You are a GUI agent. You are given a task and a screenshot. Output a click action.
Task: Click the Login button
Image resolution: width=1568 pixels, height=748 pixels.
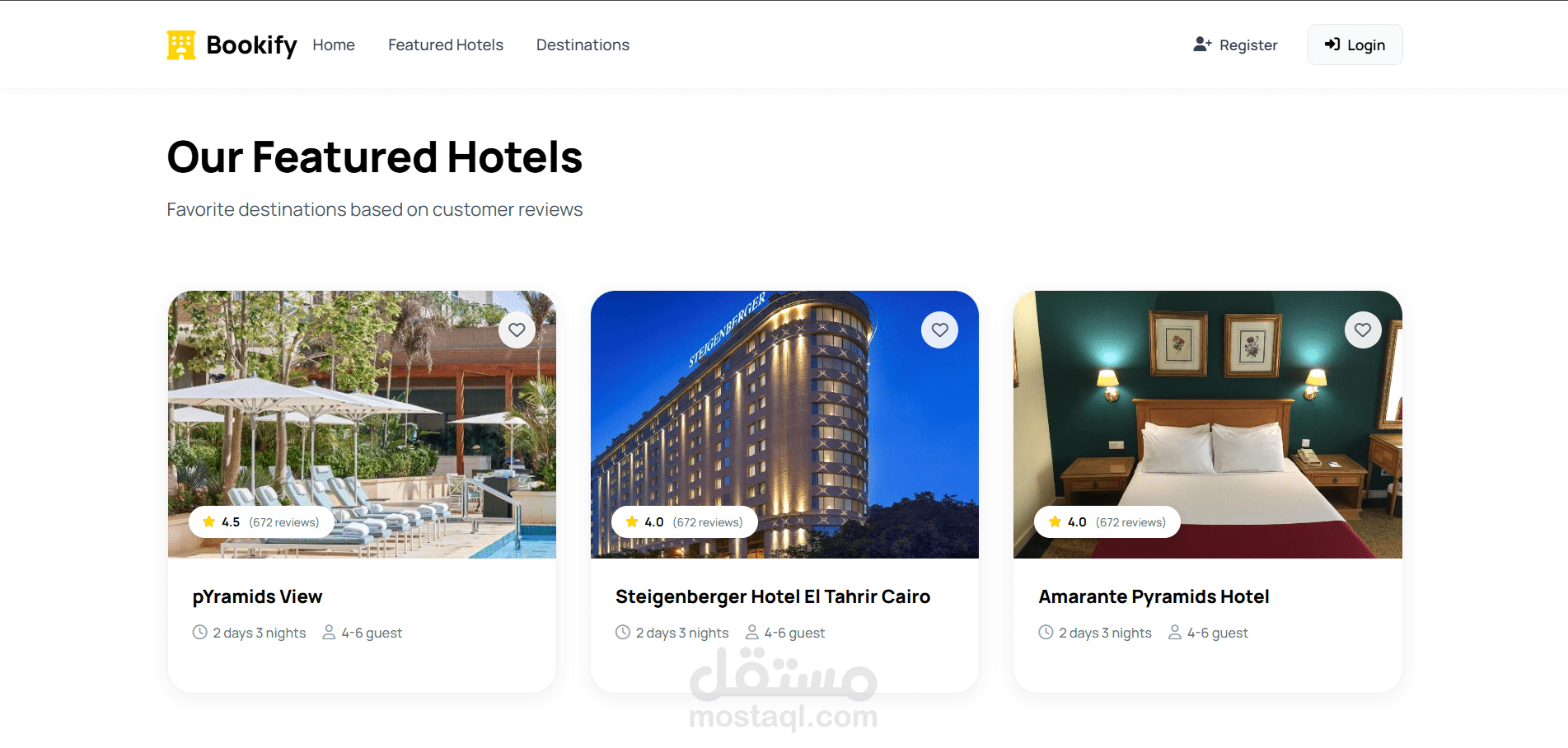1355,44
